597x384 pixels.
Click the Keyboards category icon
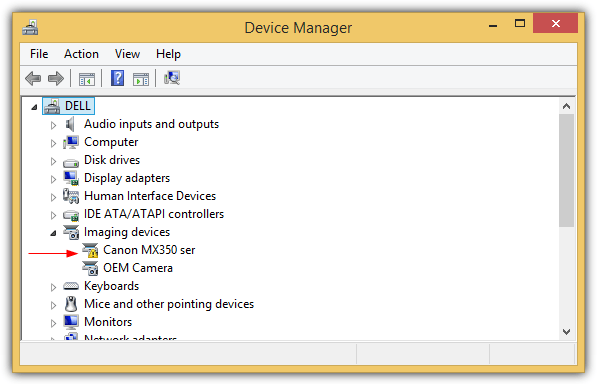tap(71, 286)
